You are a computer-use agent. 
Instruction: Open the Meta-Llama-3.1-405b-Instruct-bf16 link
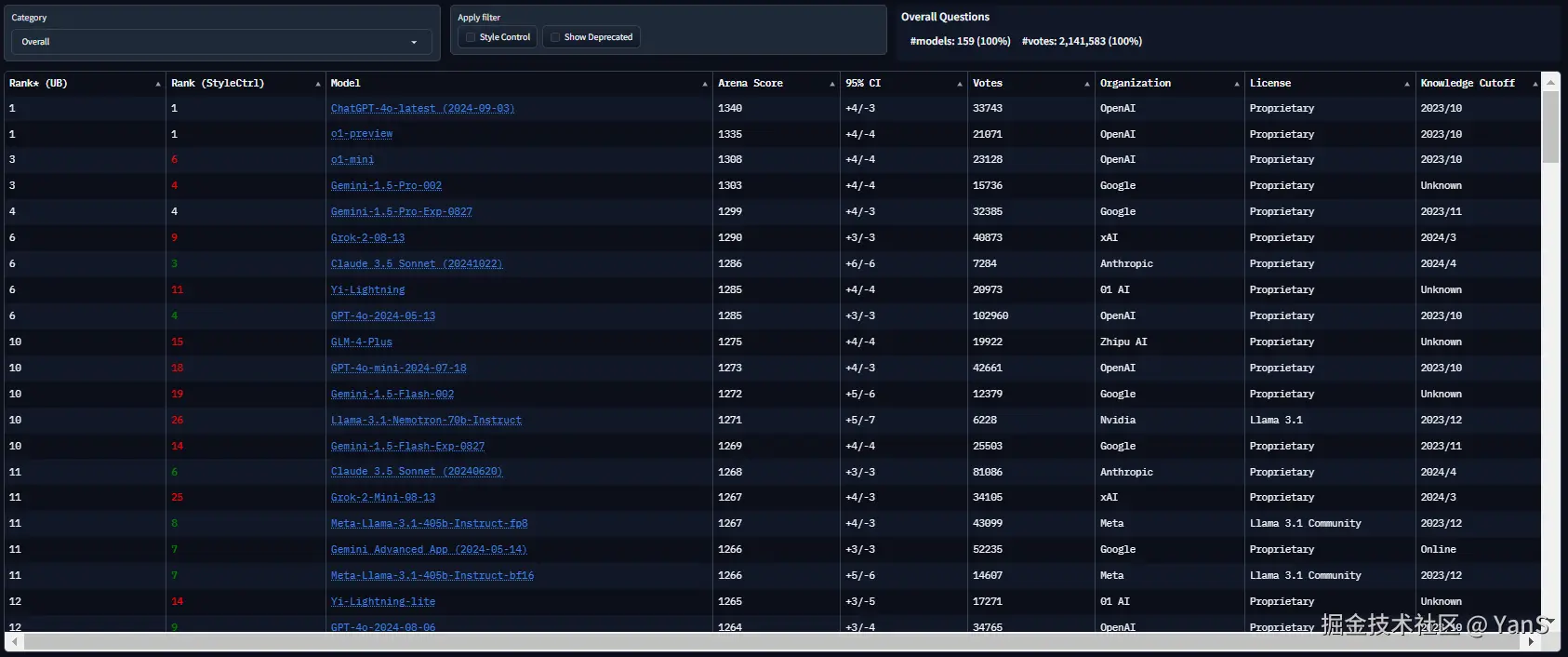[x=432, y=576]
